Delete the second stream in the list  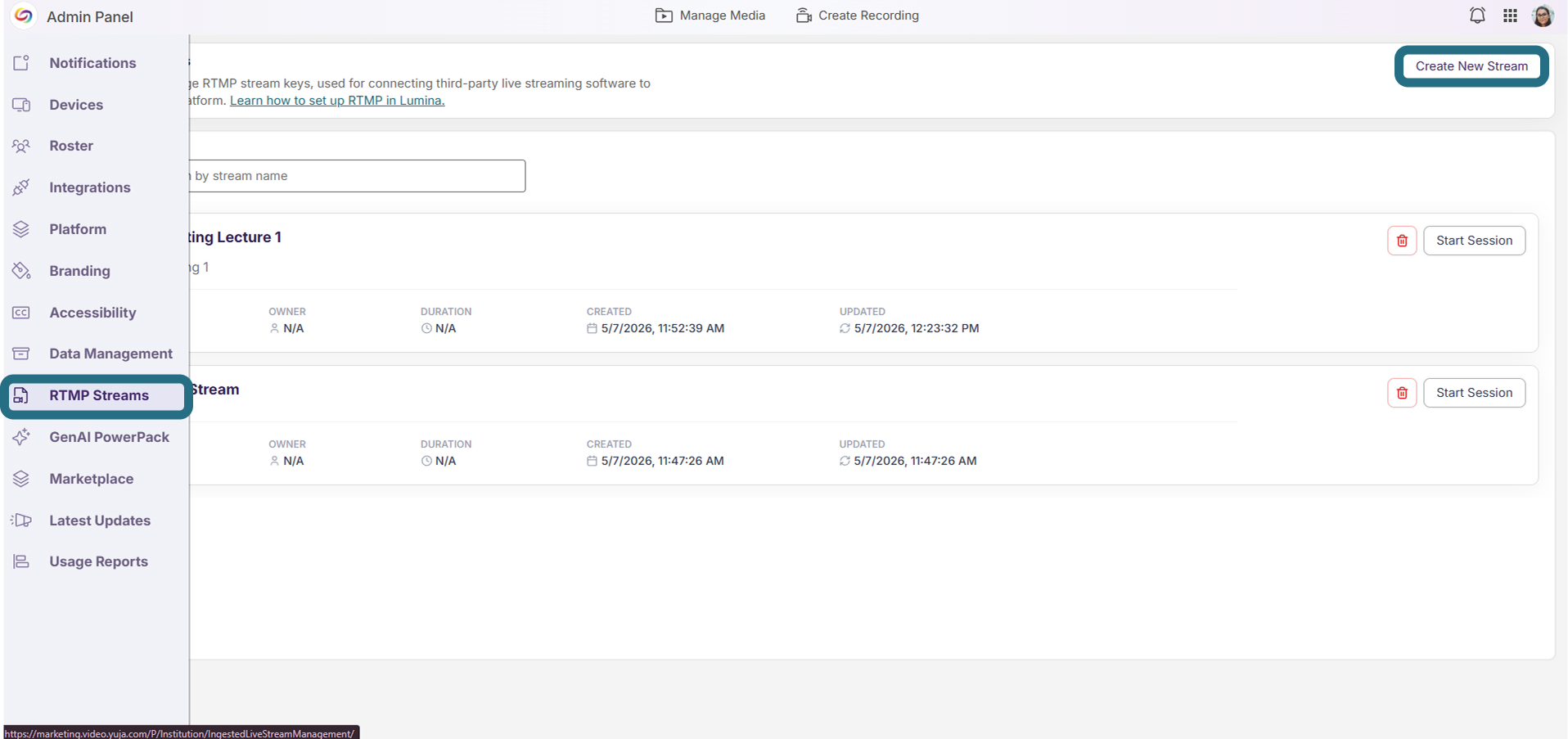[x=1402, y=393]
